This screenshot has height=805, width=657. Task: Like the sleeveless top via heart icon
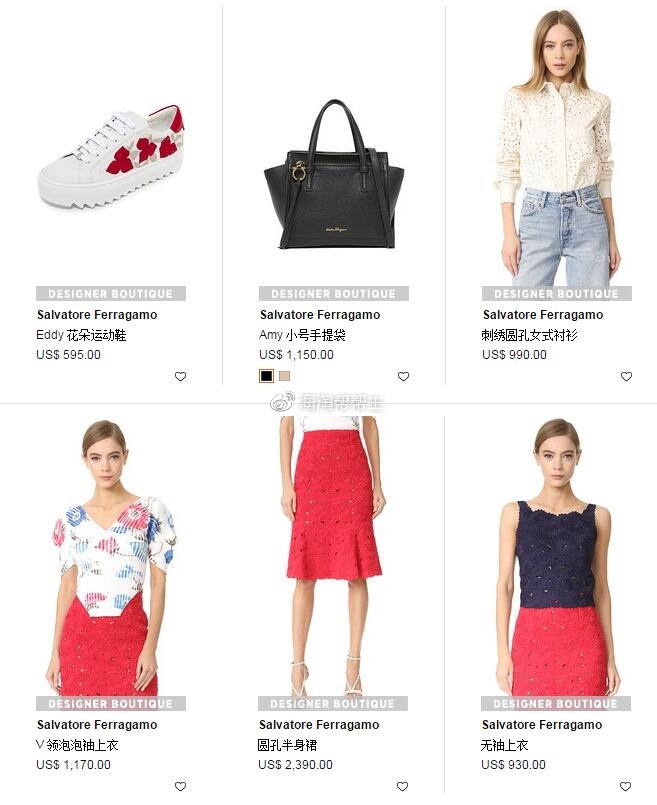(625, 786)
